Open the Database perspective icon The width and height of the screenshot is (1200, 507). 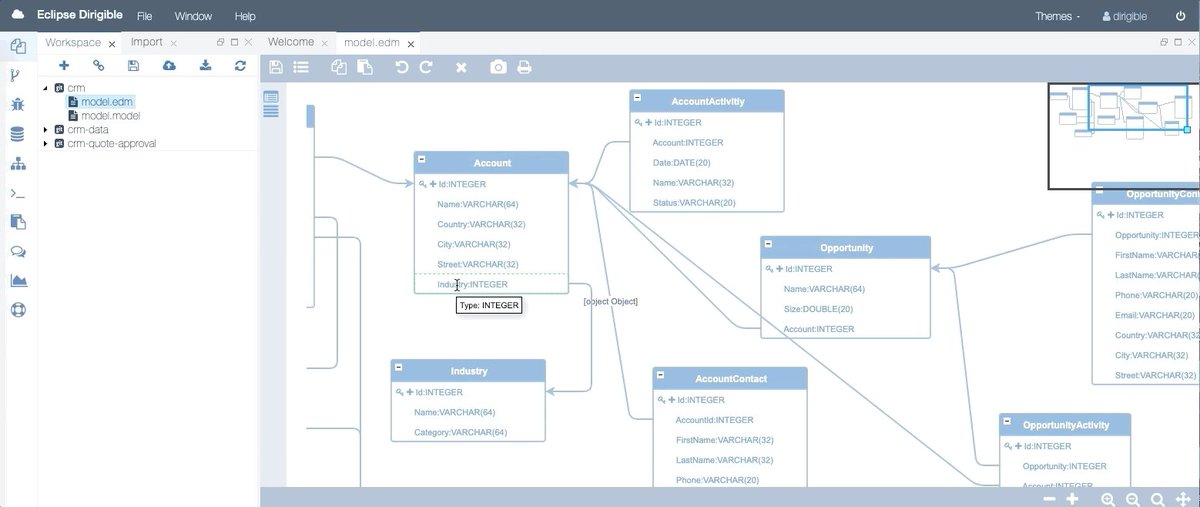point(17,134)
